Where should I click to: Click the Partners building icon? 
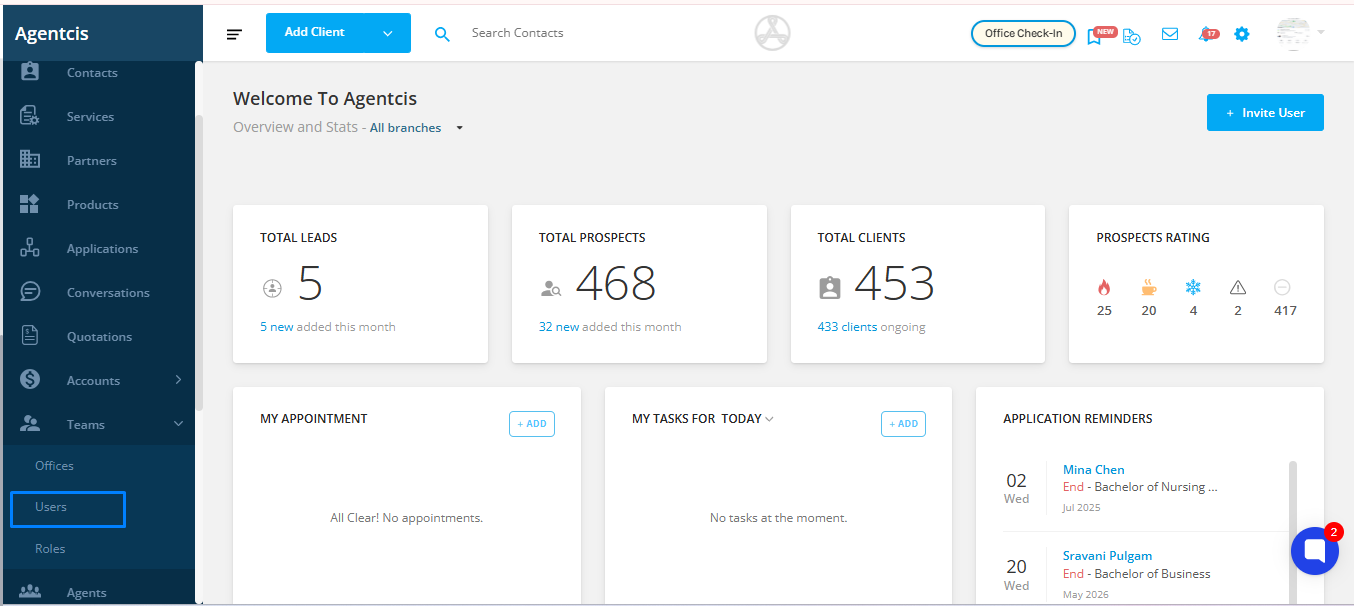(29, 160)
